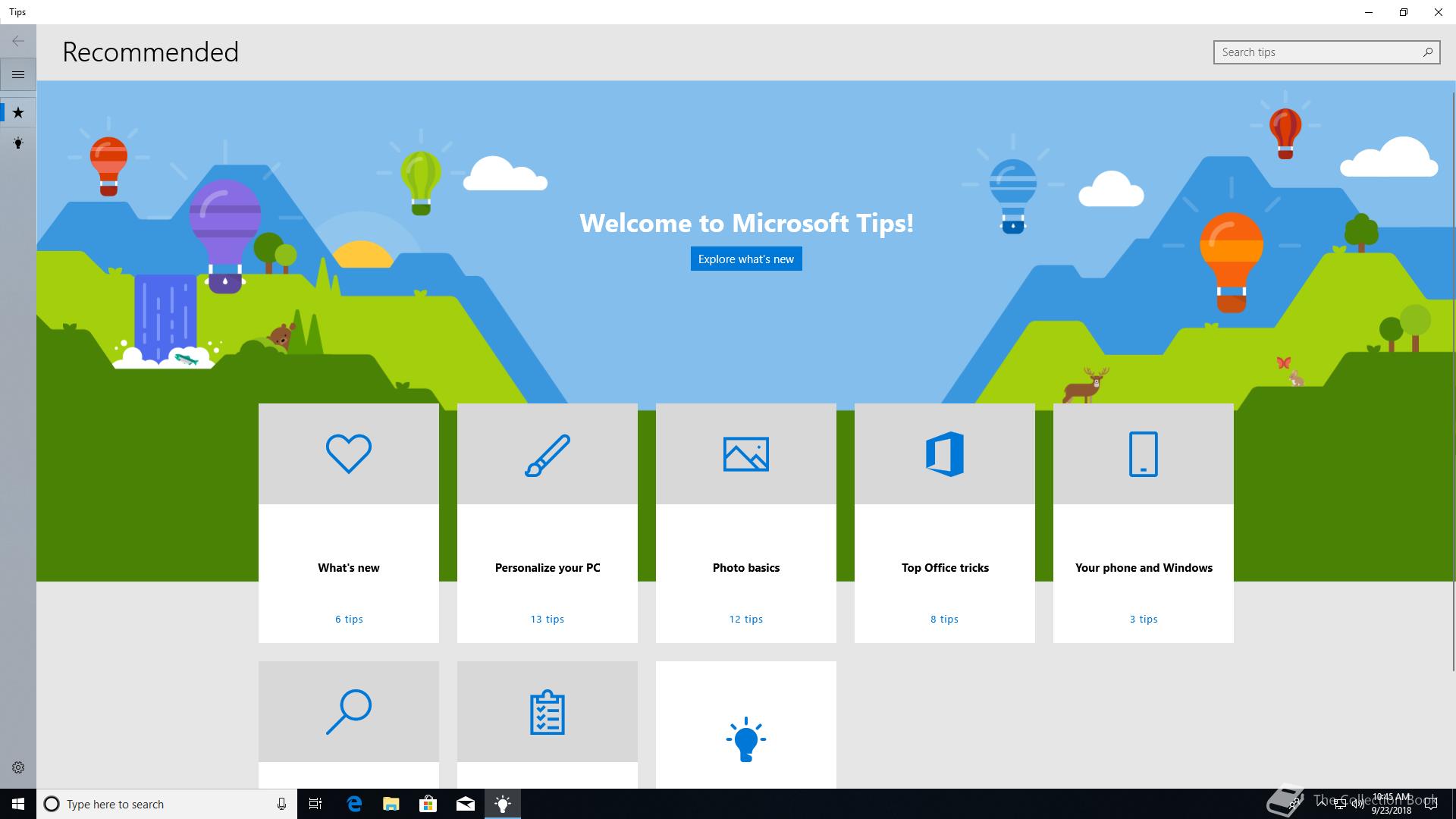Open Microsoft Edge from the taskbar
This screenshot has height=819, width=1456.
point(354,804)
